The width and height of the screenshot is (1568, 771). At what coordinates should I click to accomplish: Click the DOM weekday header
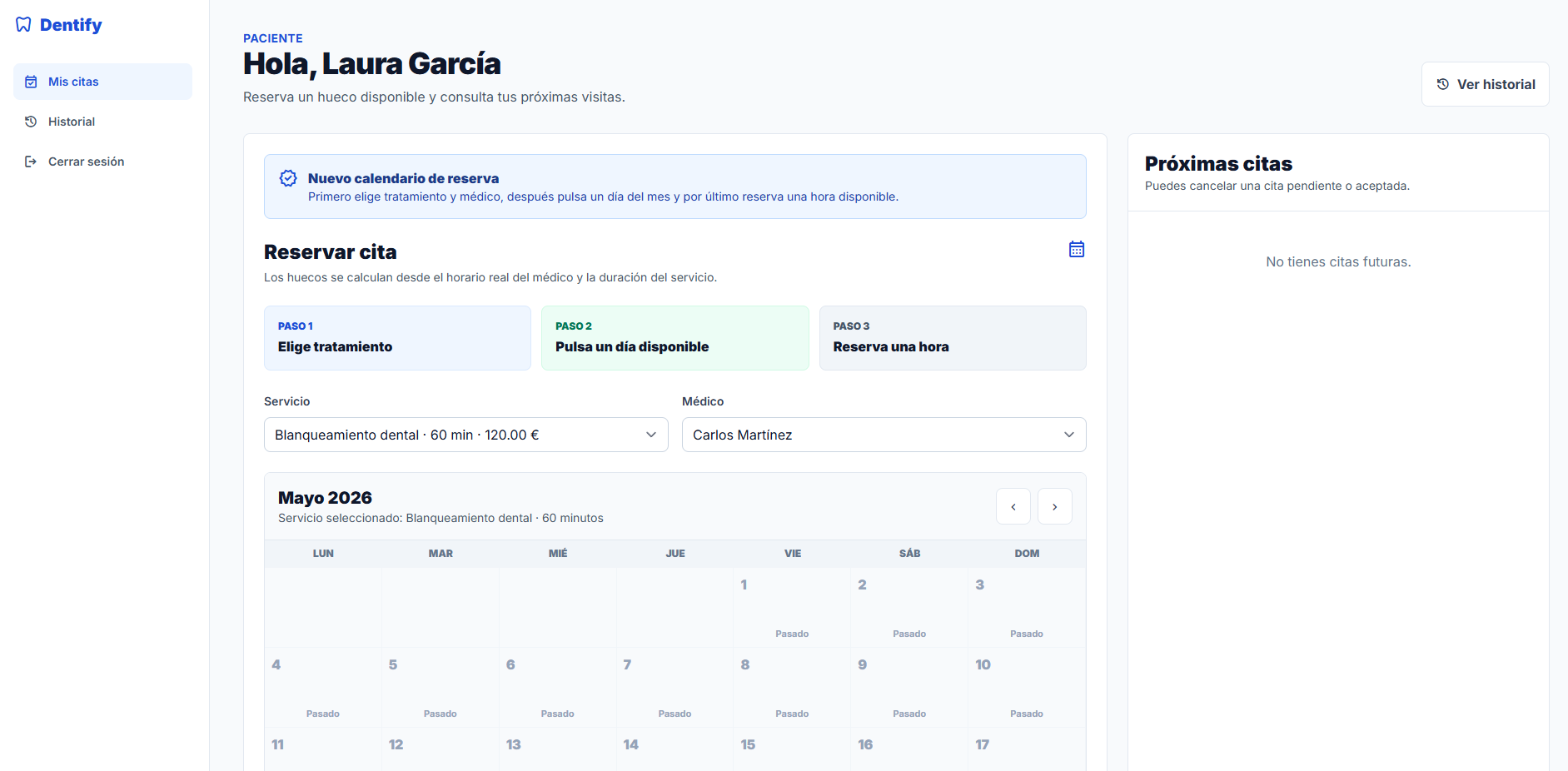pos(1027,554)
